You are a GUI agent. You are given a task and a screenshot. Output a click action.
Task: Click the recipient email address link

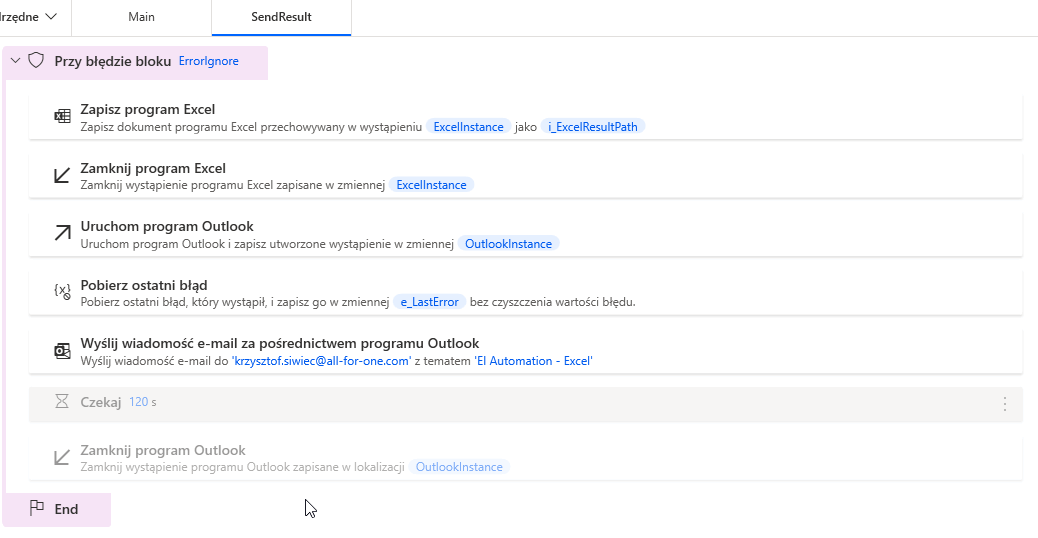pyautogui.click(x=322, y=360)
